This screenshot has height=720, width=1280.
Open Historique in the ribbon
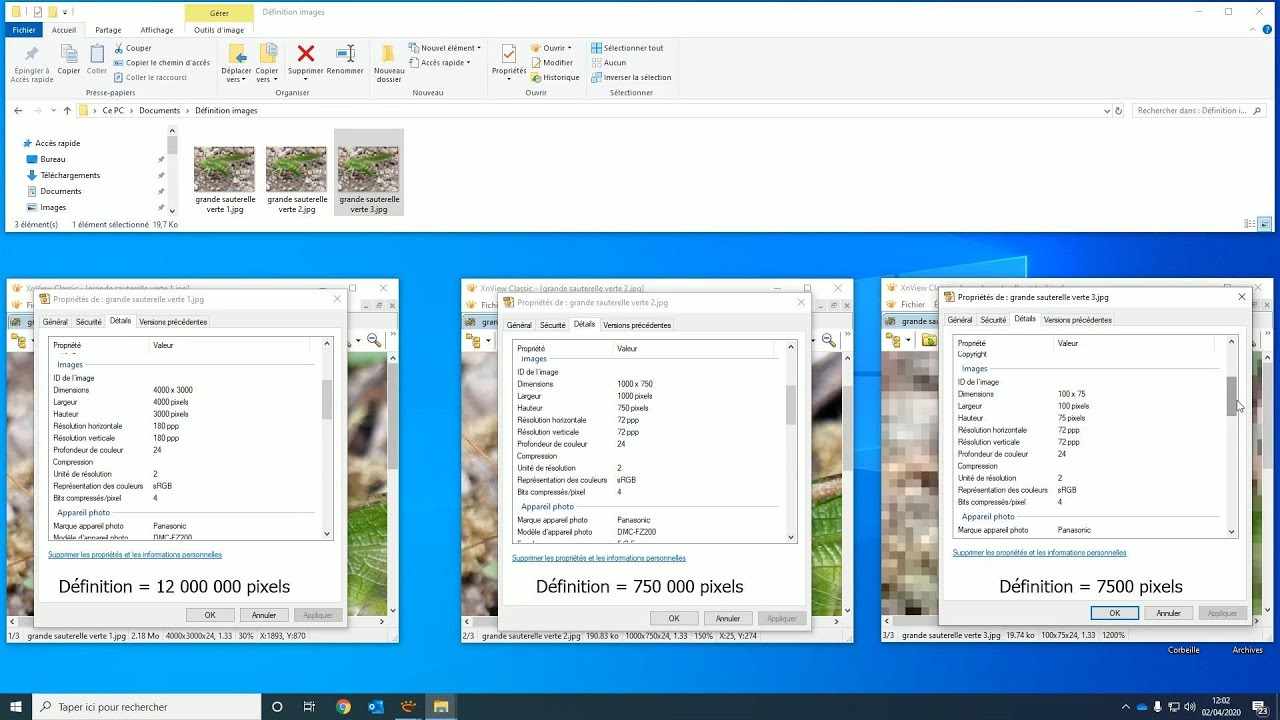pyautogui.click(x=555, y=77)
